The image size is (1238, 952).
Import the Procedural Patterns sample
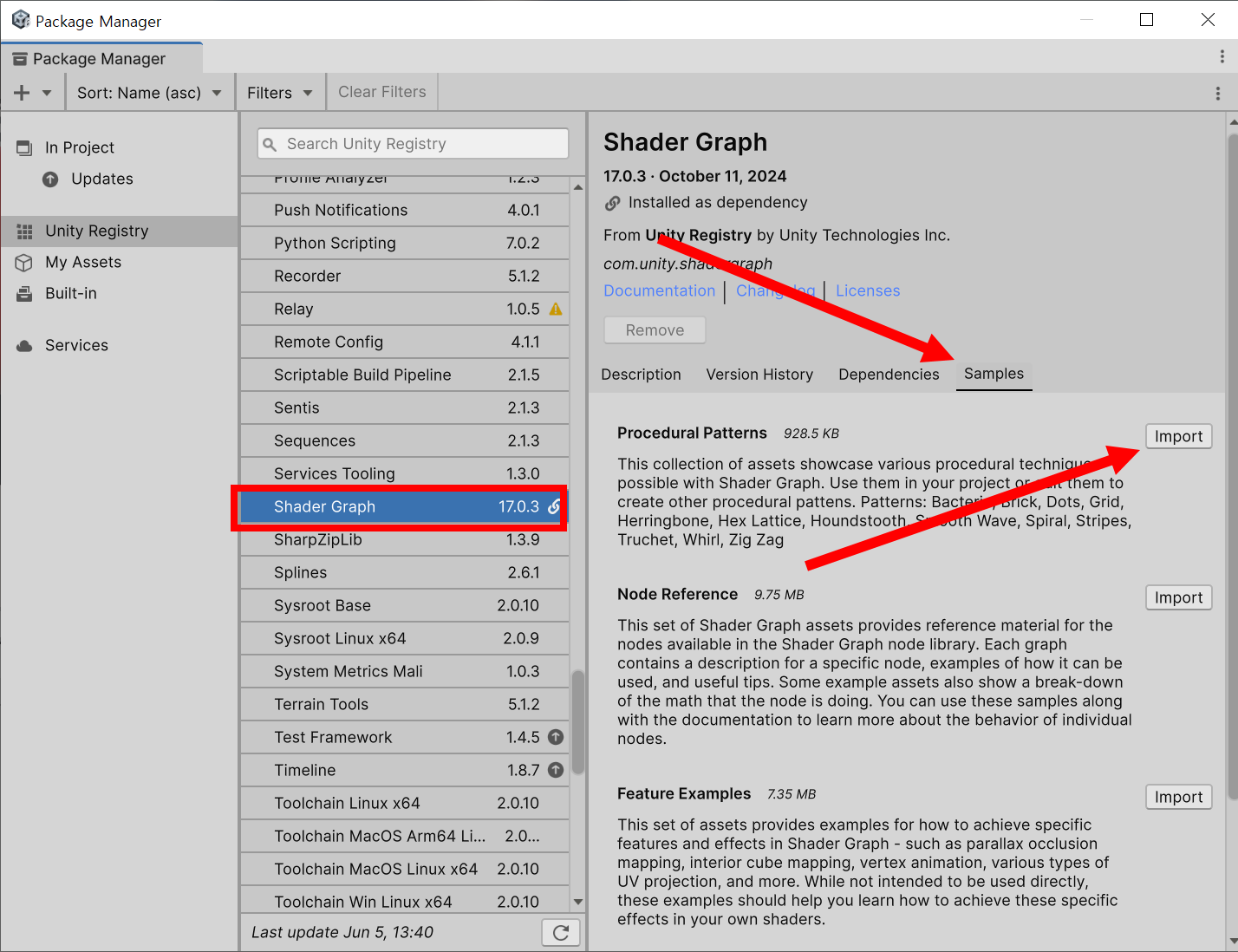click(x=1178, y=436)
